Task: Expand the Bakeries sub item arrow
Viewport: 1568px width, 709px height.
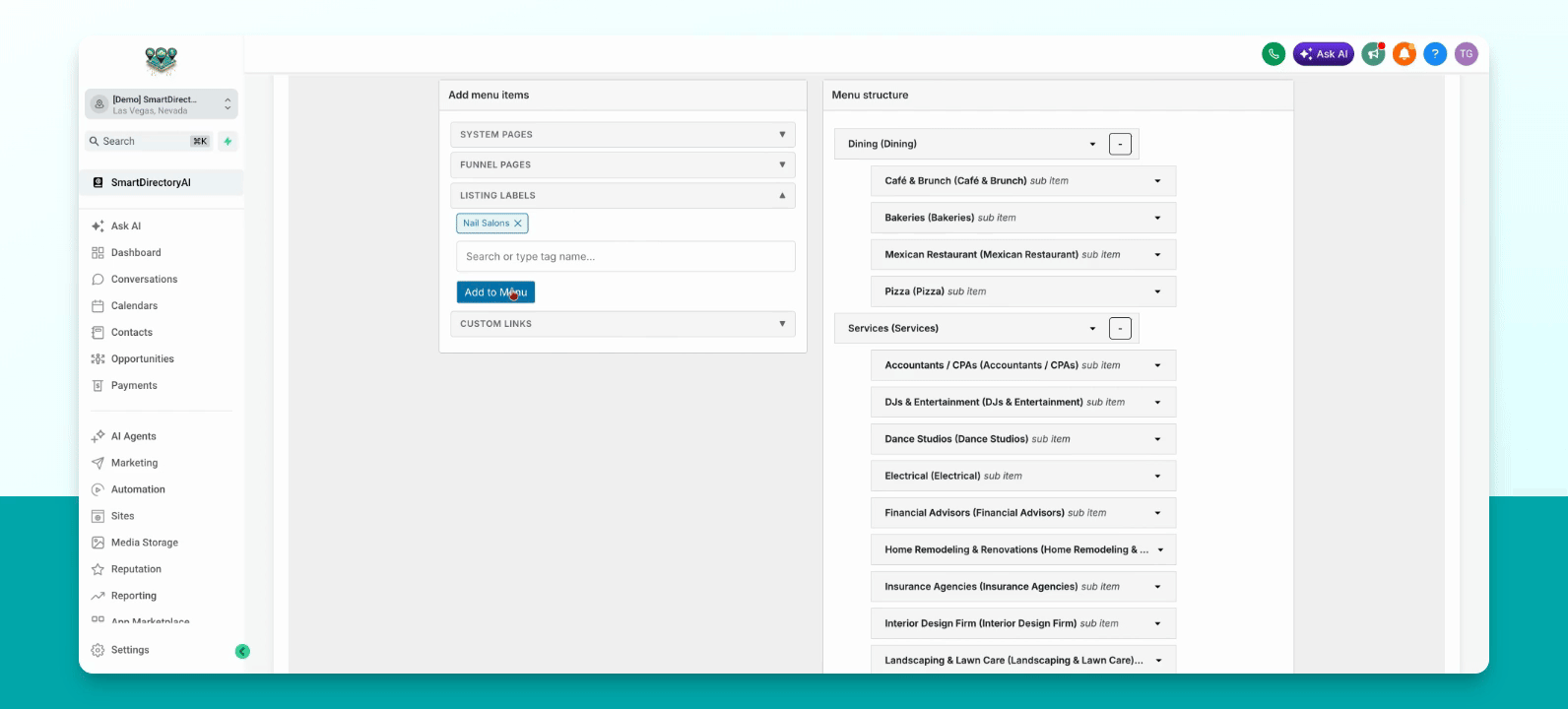Action: tap(1157, 218)
